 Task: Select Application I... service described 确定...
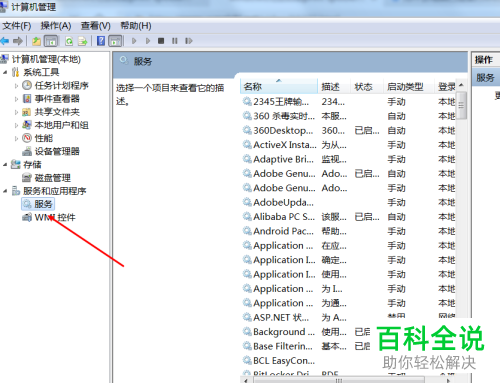coord(348,260)
